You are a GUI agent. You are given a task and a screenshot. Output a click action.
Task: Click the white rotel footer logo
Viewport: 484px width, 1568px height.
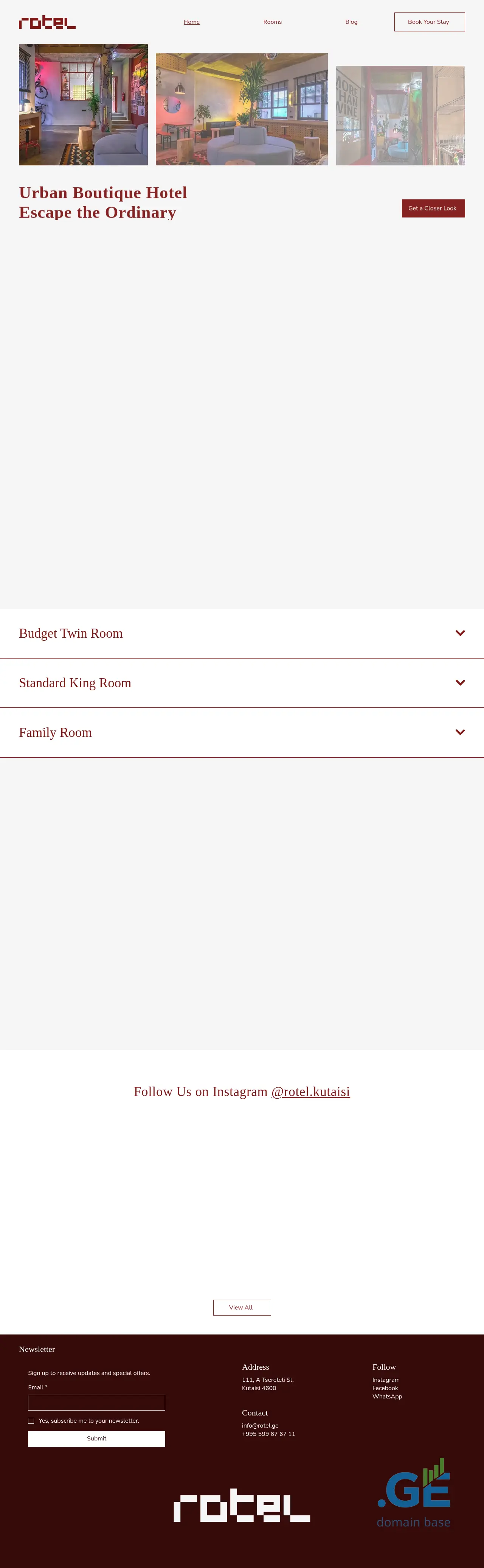click(x=241, y=1505)
